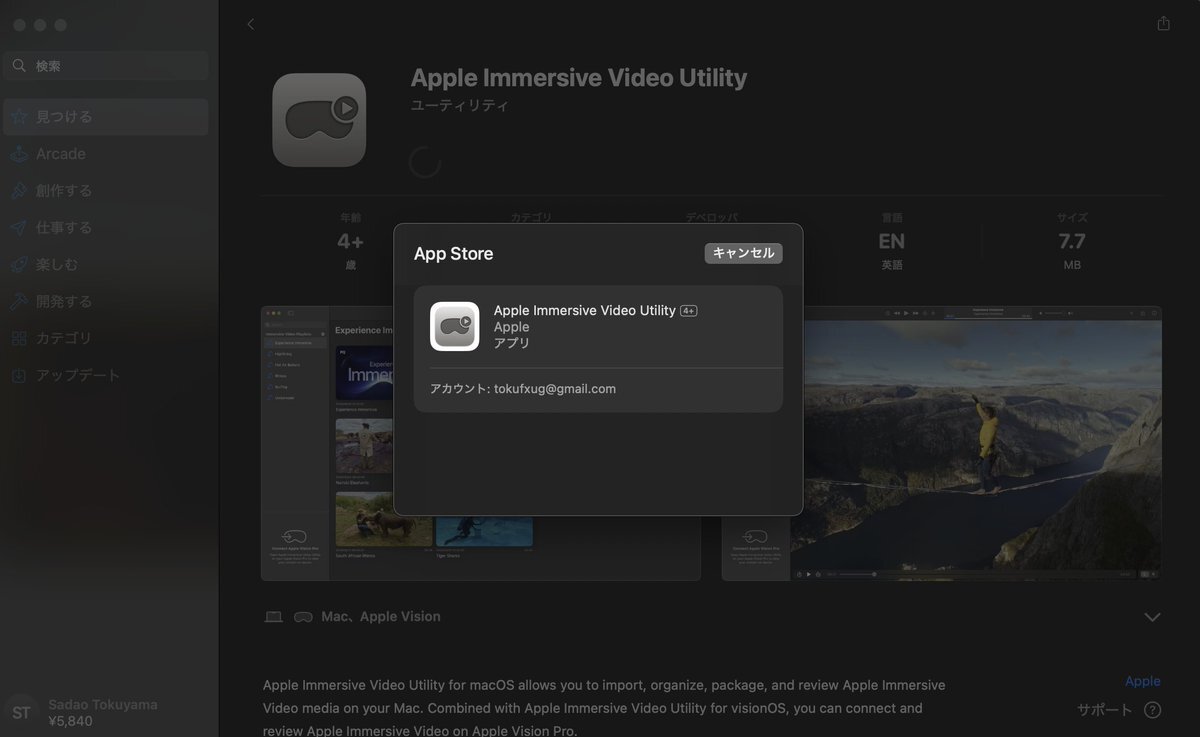Open the Apple developer link
The image size is (1200, 737).
tap(1142, 681)
